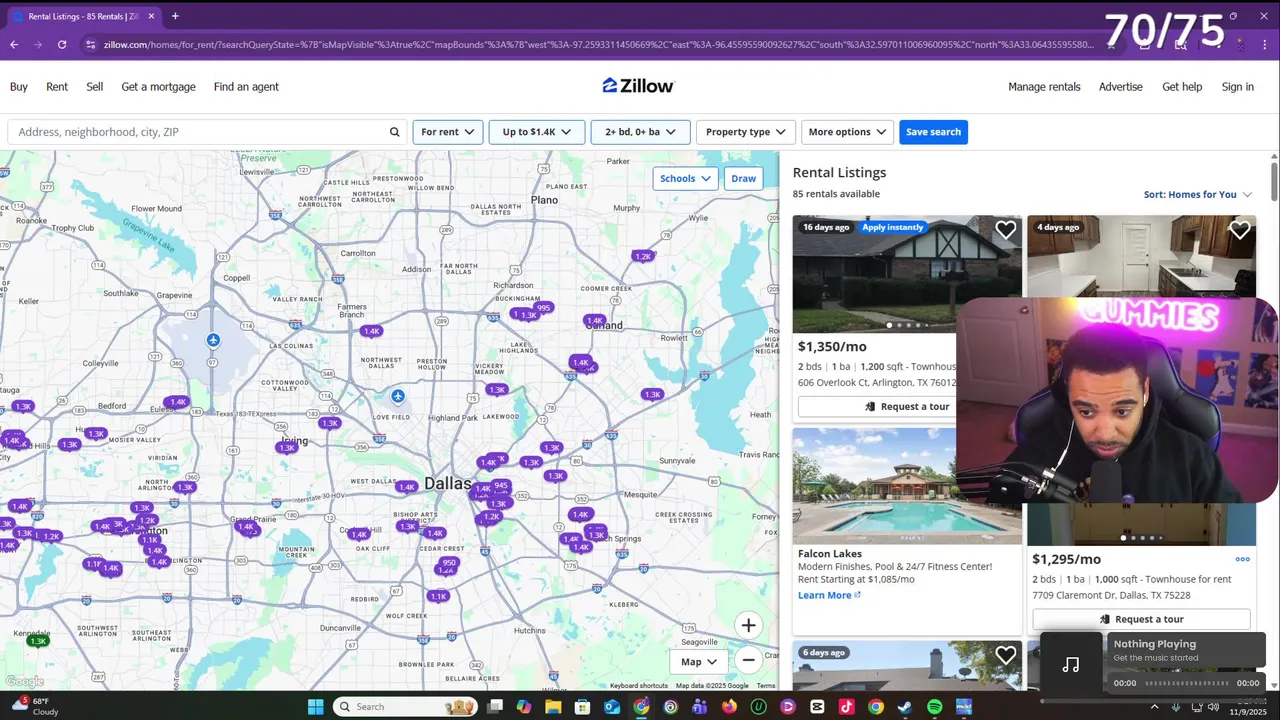This screenshot has width=1280, height=720.
Task: Open the Copilot icon in the taskbar
Action: (x=524, y=707)
